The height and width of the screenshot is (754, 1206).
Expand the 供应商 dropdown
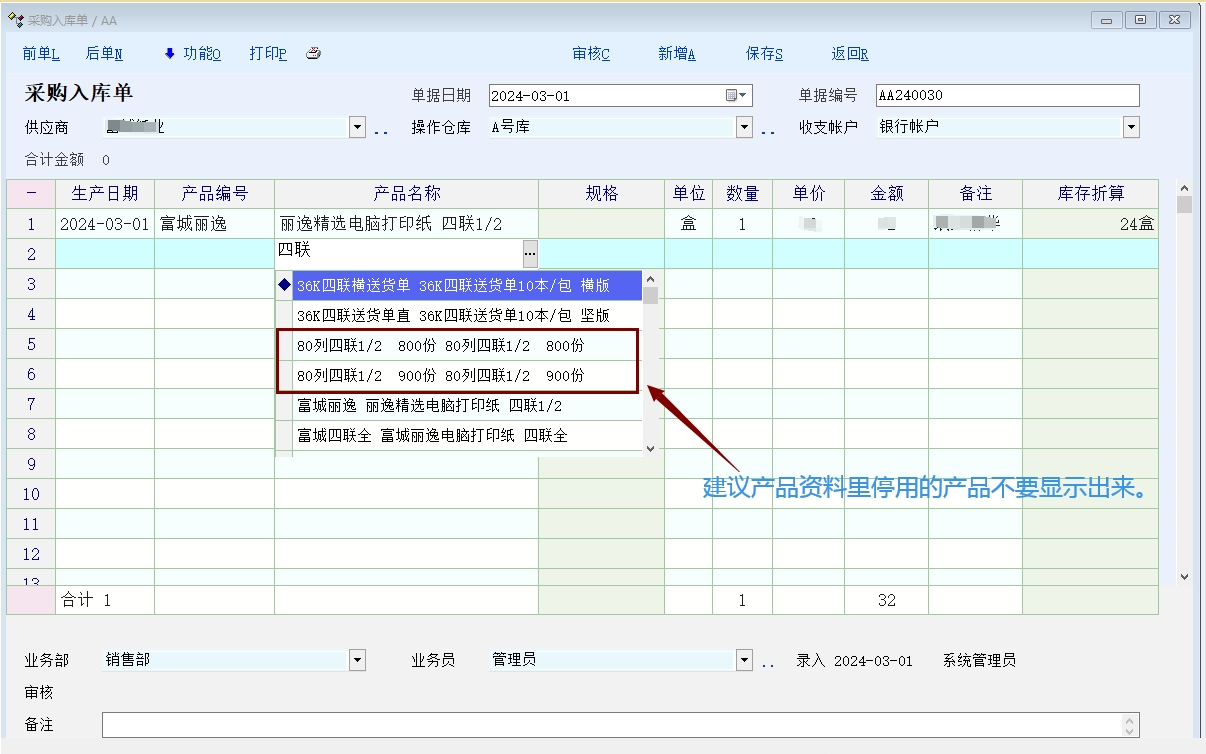tap(357, 127)
